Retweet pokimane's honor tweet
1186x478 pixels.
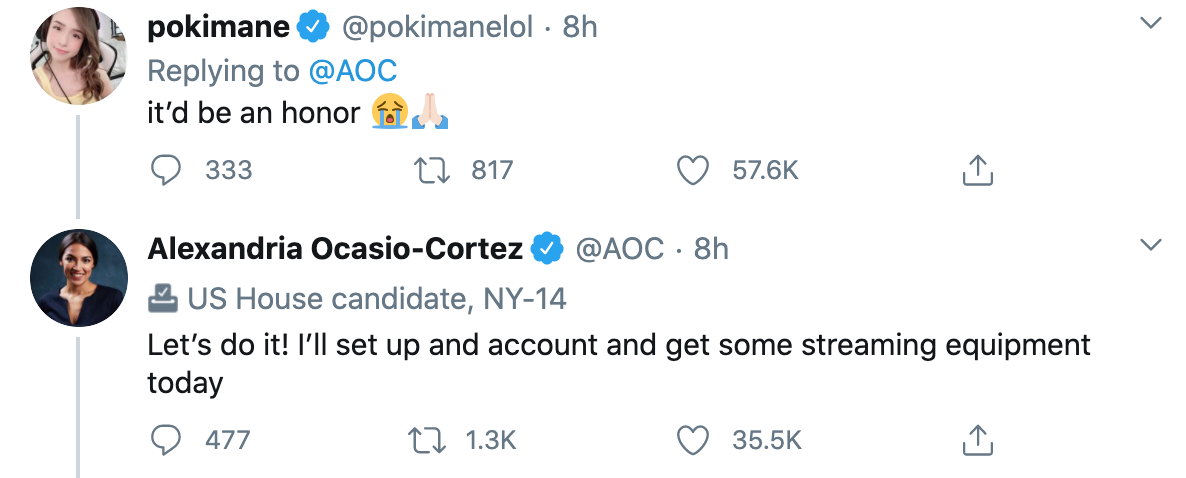click(x=431, y=171)
